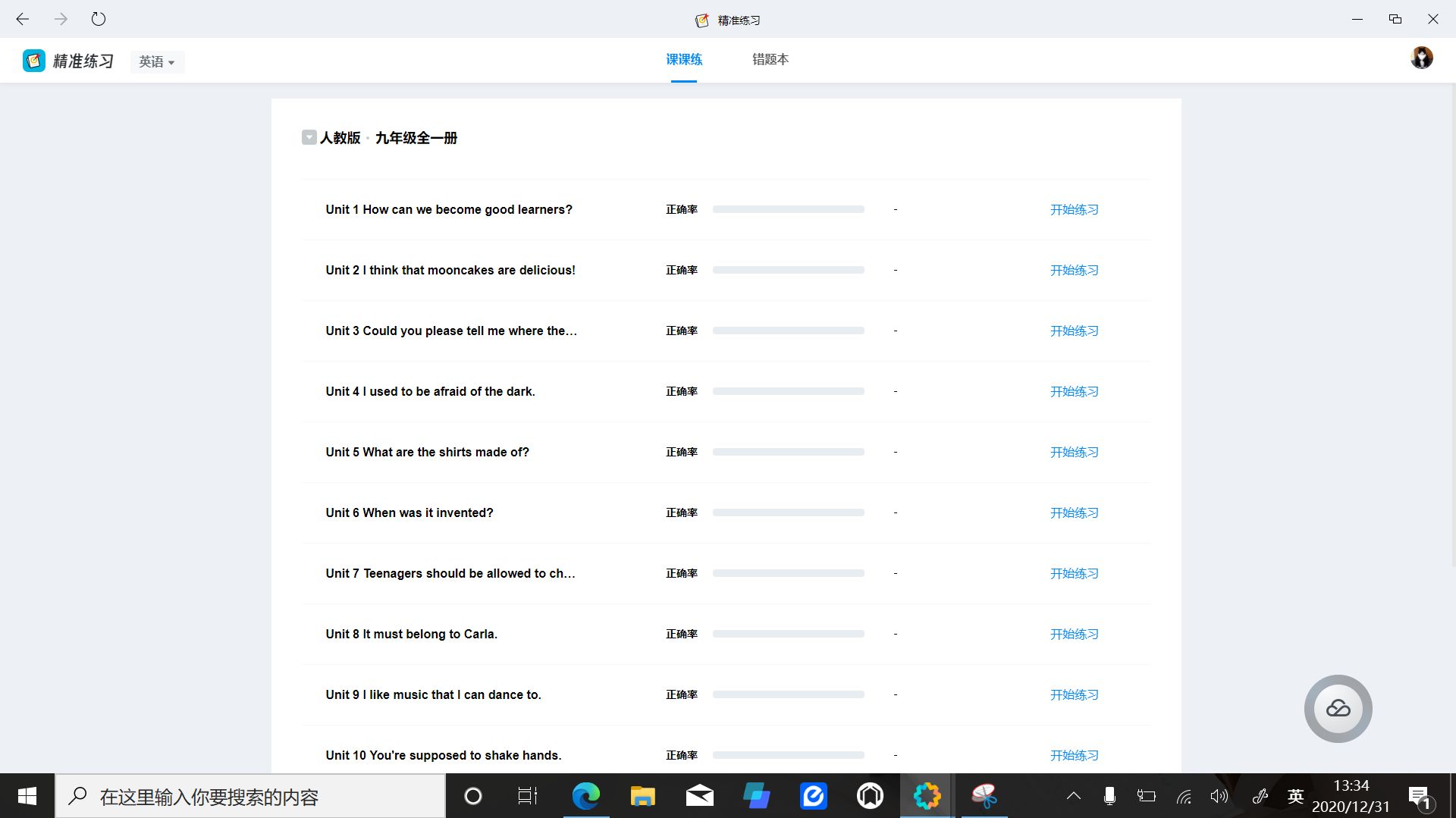Image resolution: width=1456 pixels, height=818 pixels.
Task: Open Task View on taskbar
Action: click(528, 796)
